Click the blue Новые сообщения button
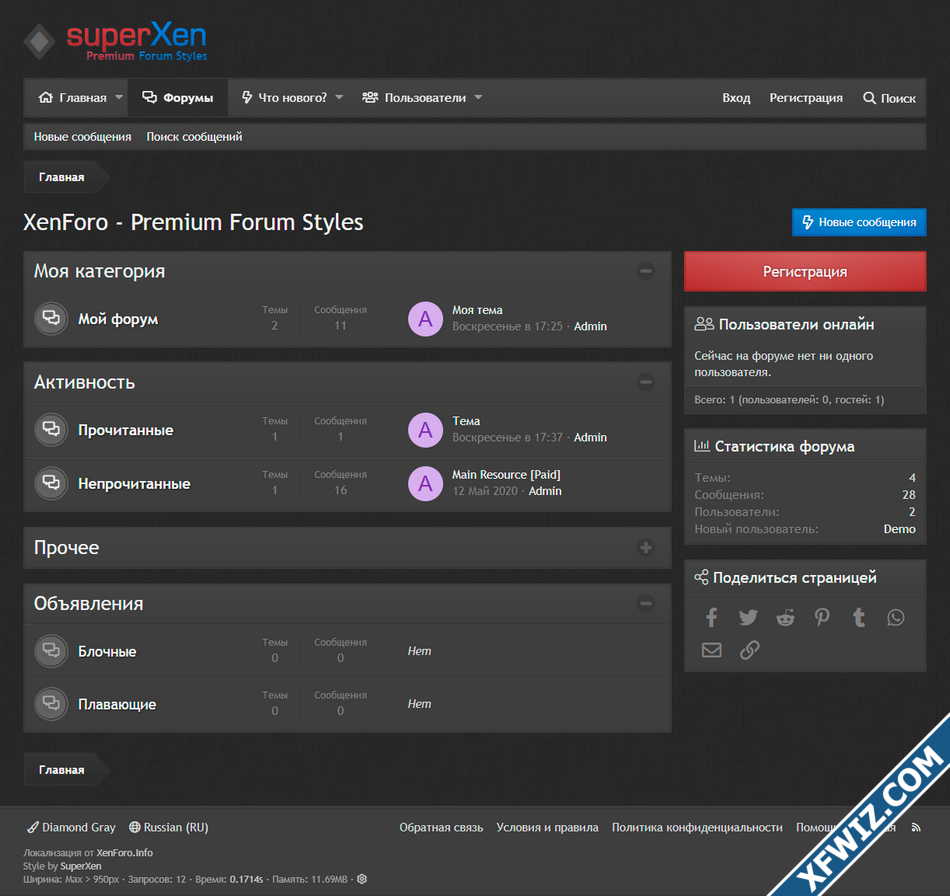 pos(859,222)
